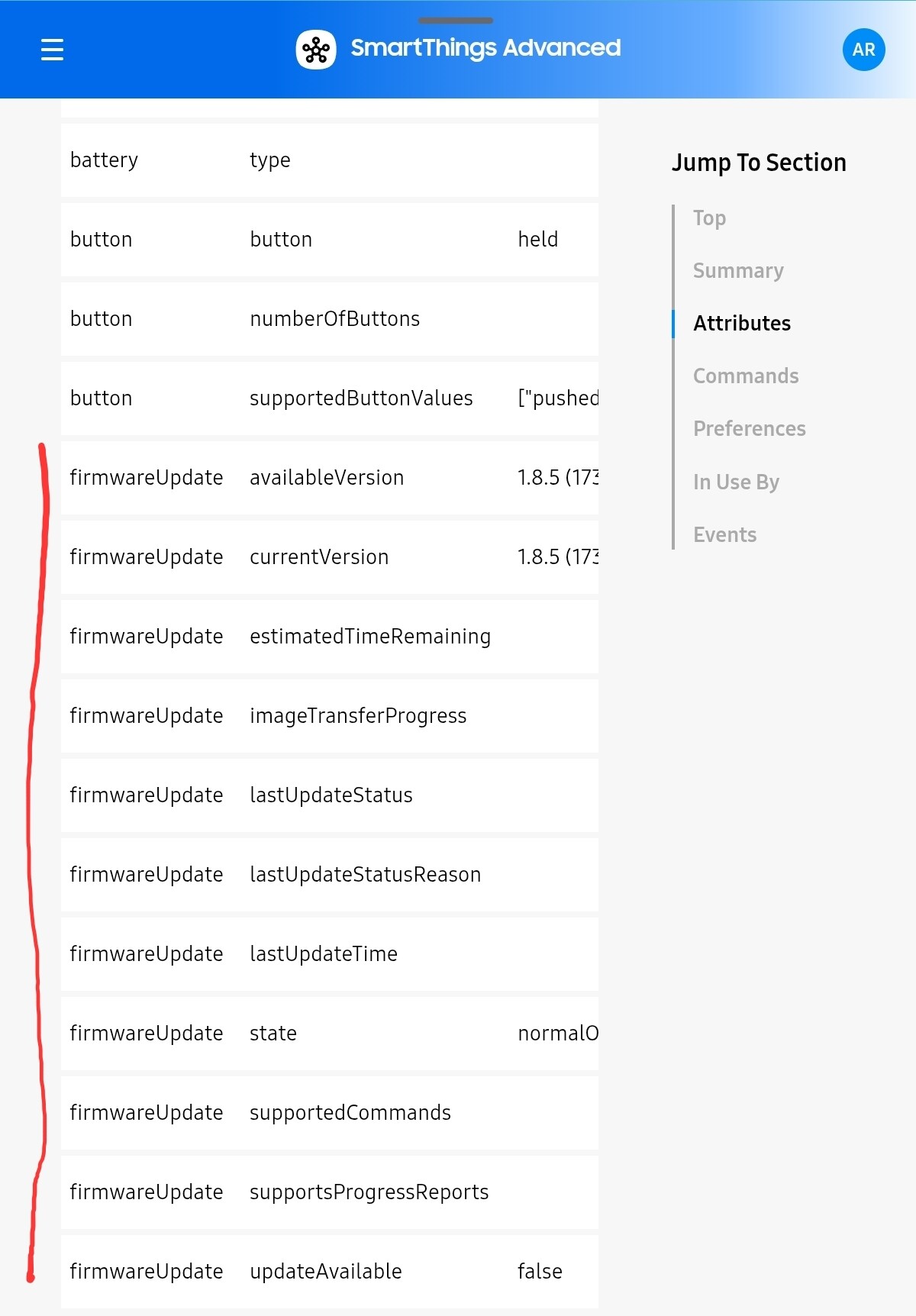Navigate to the Preferences section
This screenshot has height=1316, width=916.
tap(749, 429)
